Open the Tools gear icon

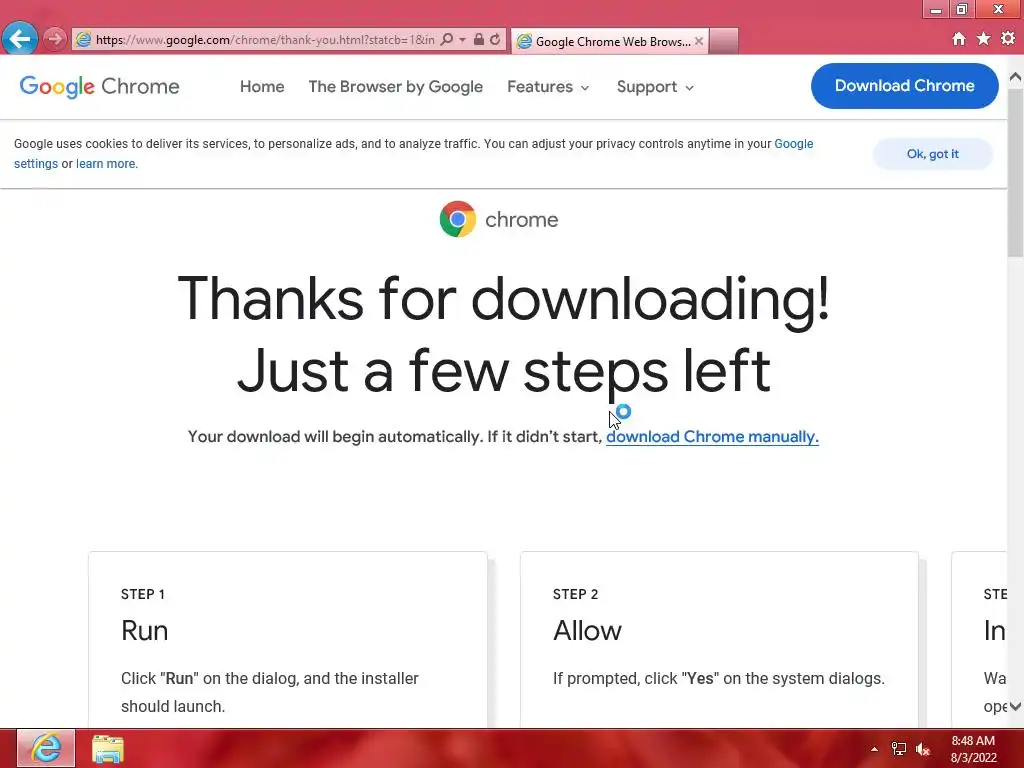[x=1008, y=39]
